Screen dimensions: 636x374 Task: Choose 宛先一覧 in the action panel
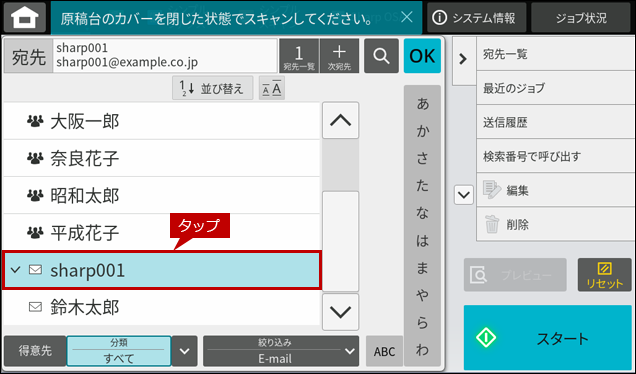[x=556, y=54]
